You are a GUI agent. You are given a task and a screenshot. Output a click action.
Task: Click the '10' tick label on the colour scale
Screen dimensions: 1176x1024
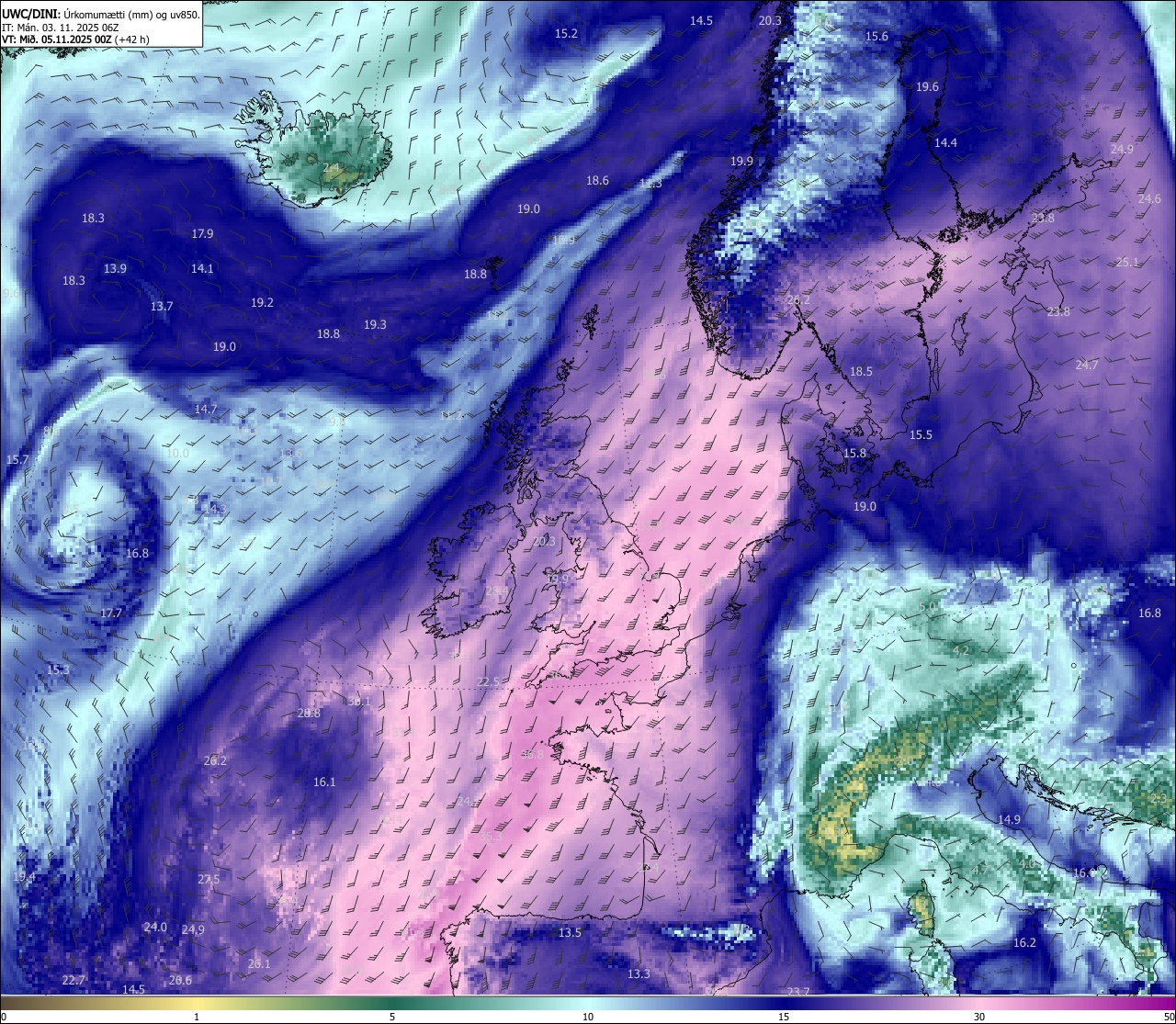click(588, 1017)
